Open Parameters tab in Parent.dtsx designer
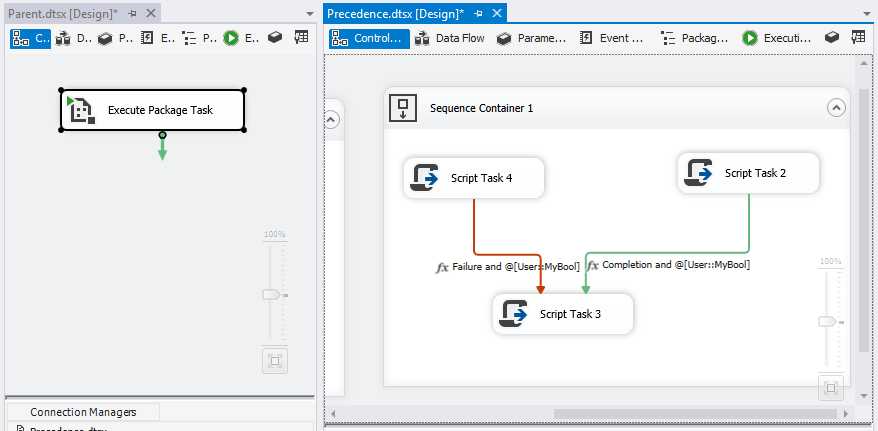The width and height of the screenshot is (878, 431). tap(115, 38)
